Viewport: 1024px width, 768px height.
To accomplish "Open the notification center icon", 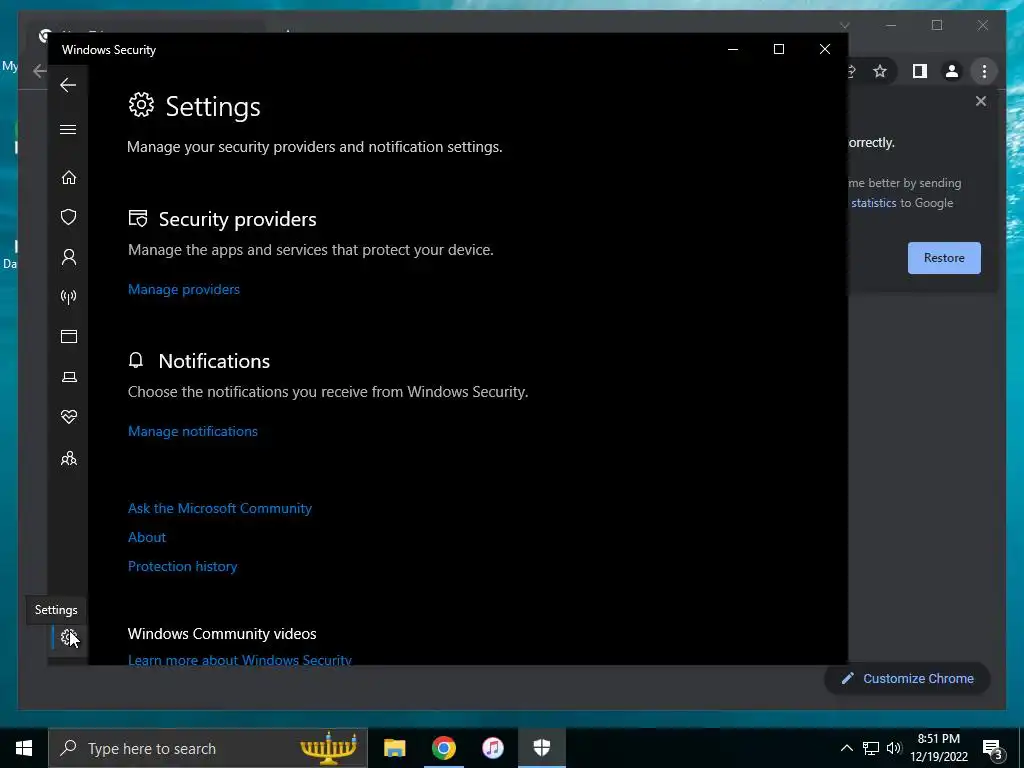I will click(x=992, y=748).
